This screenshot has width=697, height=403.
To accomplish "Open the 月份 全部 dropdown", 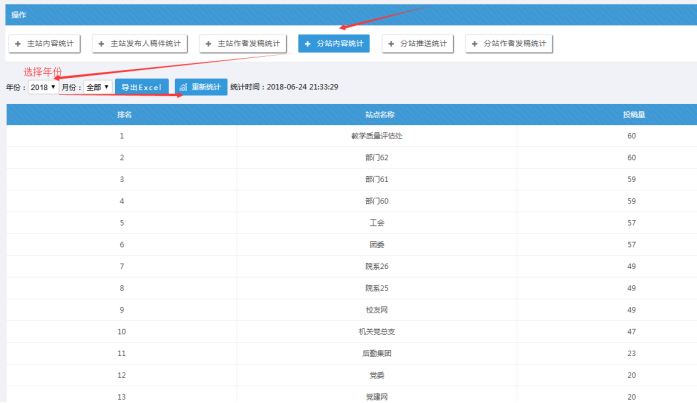I will (x=98, y=87).
